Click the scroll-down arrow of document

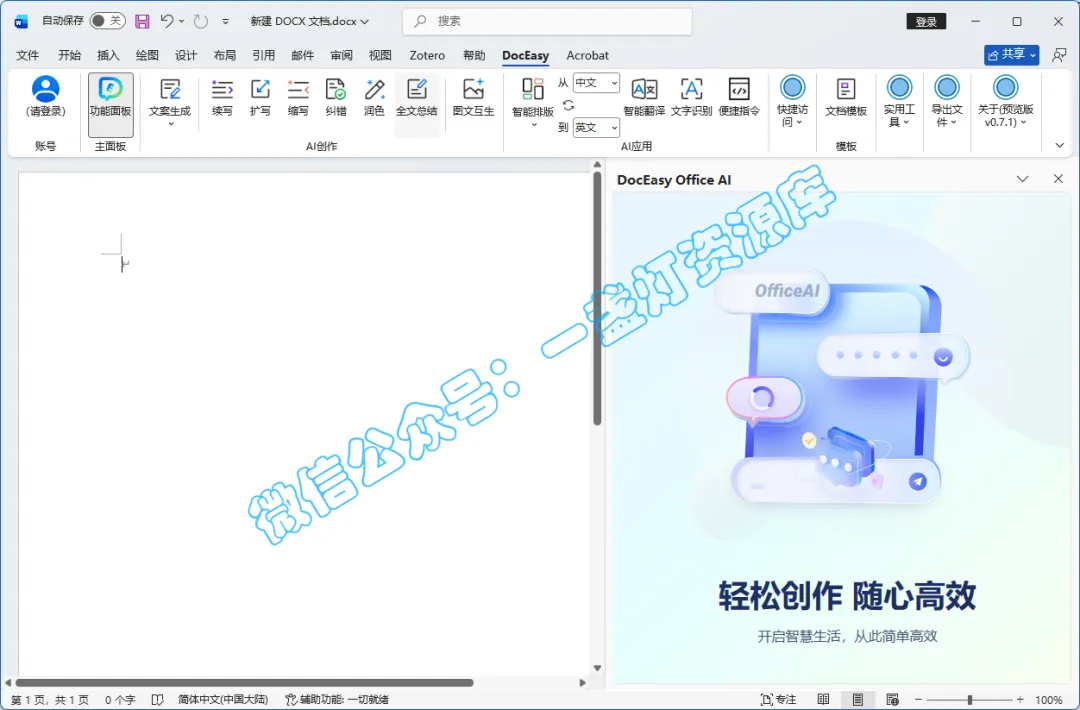click(x=597, y=668)
